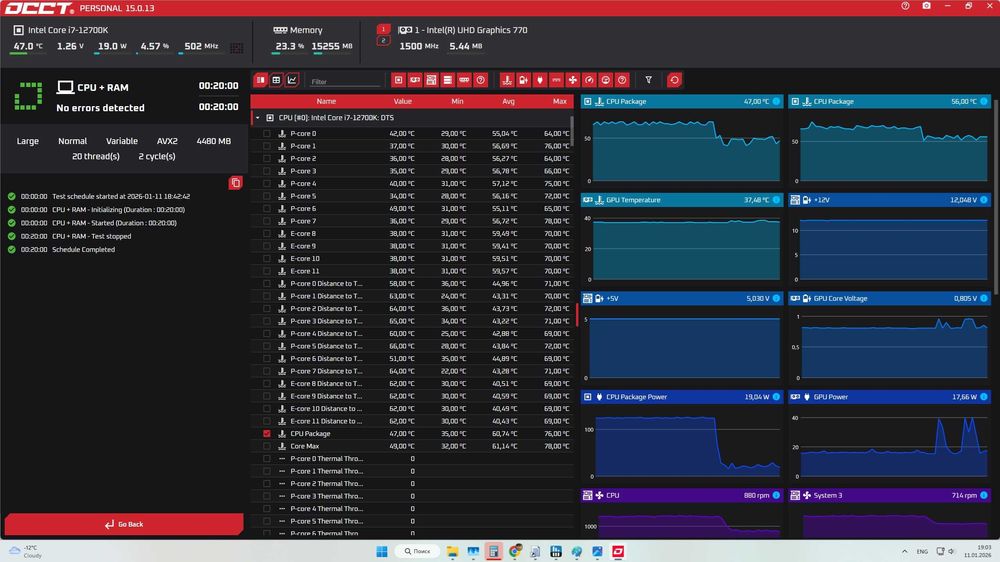Toggle blue indicator on CPU Package Power graph
Image resolution: width=1000 pixels, height=562 pixels.
click(x=776, y=397)
